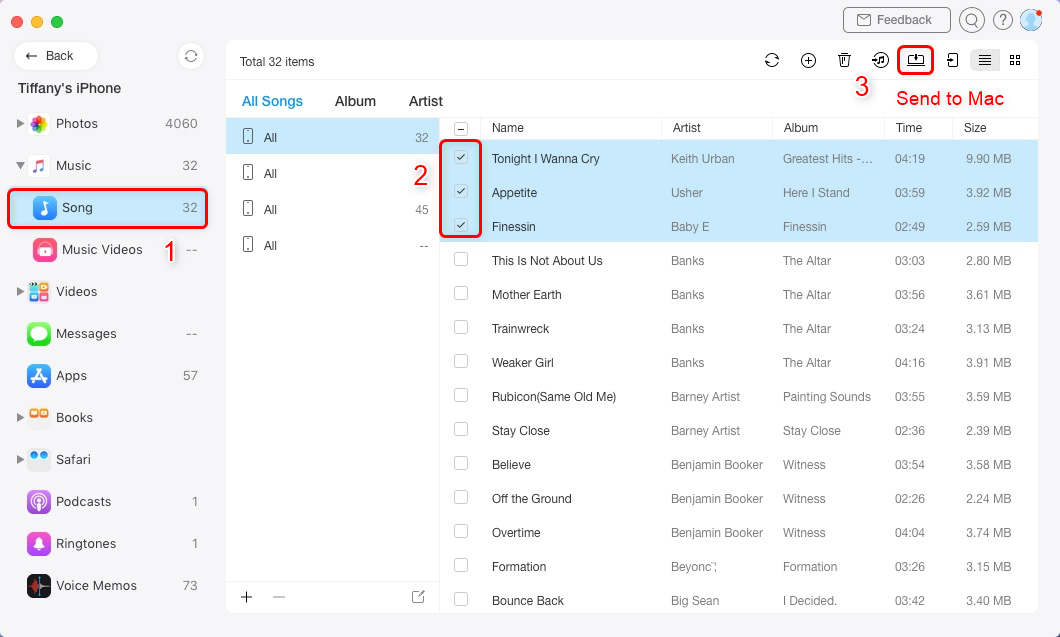
Task: Click the sidebar refresh device icon
Action: 191,56
